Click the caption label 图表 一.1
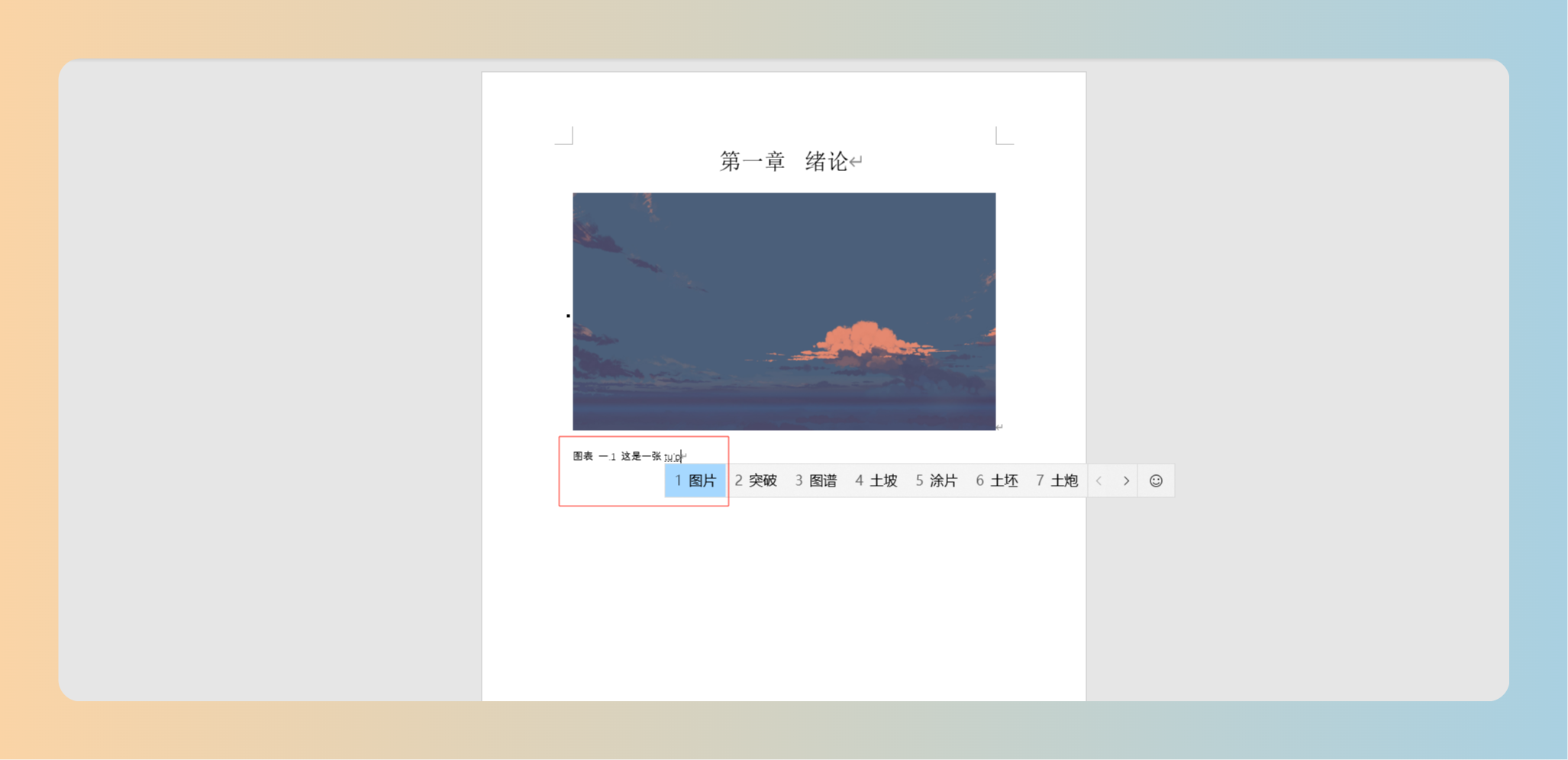 point(594,456)
